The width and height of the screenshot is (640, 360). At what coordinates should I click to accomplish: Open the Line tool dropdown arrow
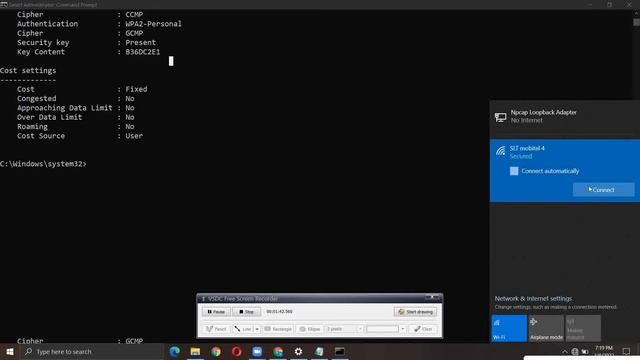click(257, 329)
